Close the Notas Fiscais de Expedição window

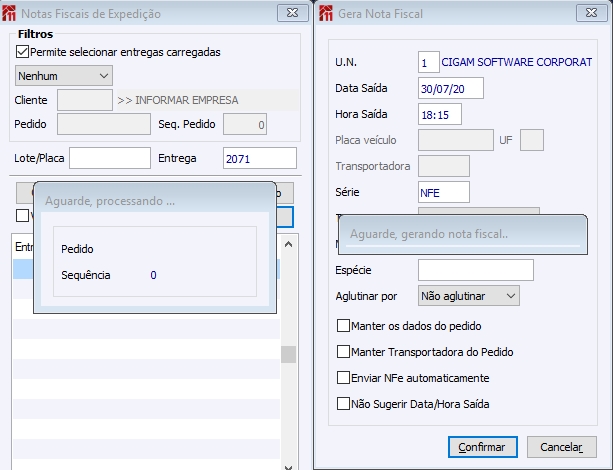(x=292, y=13)
